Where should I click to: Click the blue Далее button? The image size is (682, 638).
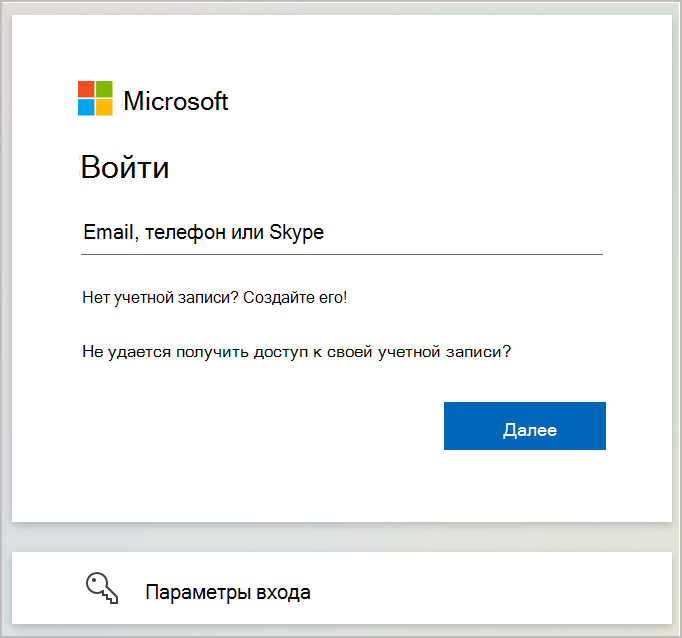[x=525, y=426]
